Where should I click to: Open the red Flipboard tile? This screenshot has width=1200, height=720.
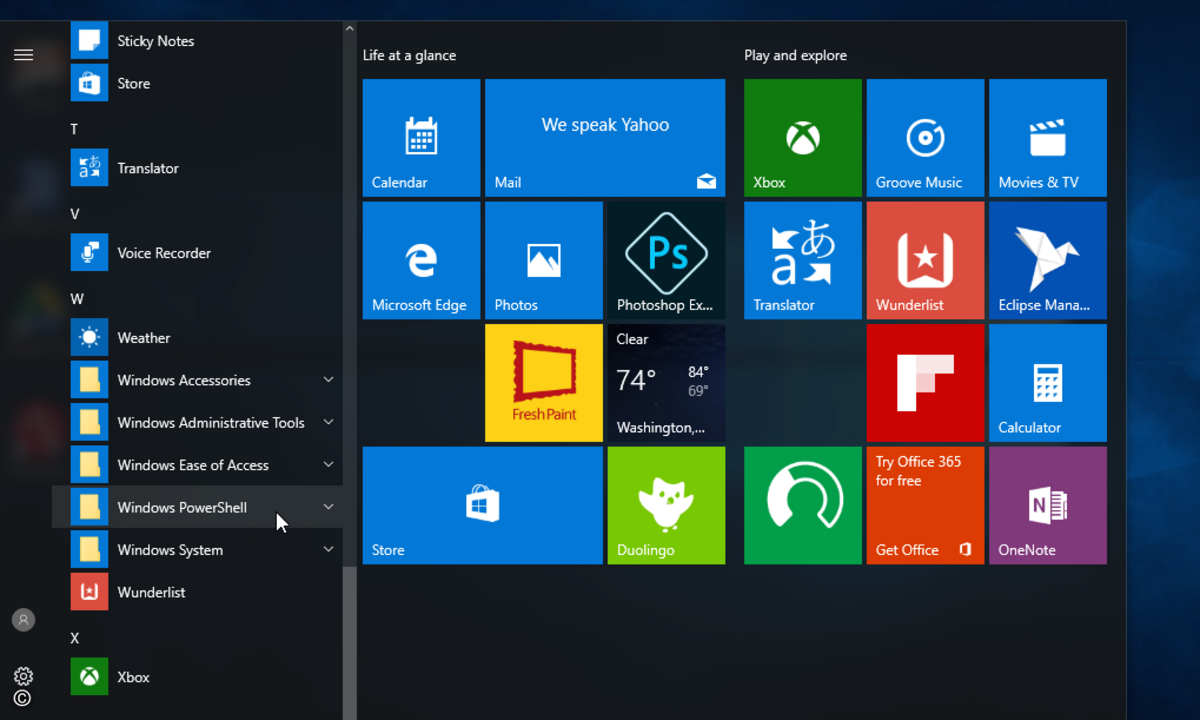pyautogui.click(x=925, y=383)
